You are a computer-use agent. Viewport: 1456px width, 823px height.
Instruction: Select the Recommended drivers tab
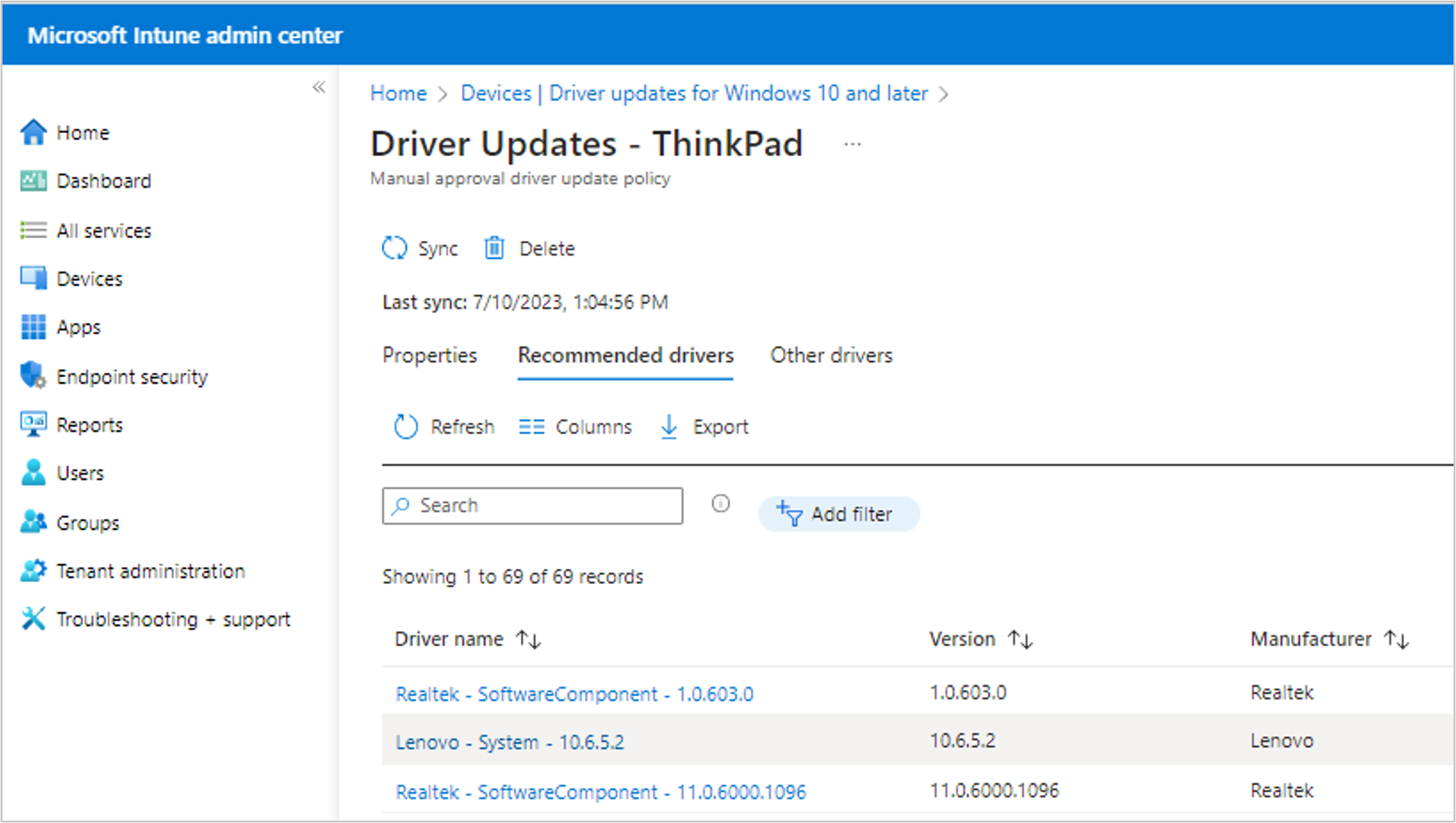pos(625,355)
